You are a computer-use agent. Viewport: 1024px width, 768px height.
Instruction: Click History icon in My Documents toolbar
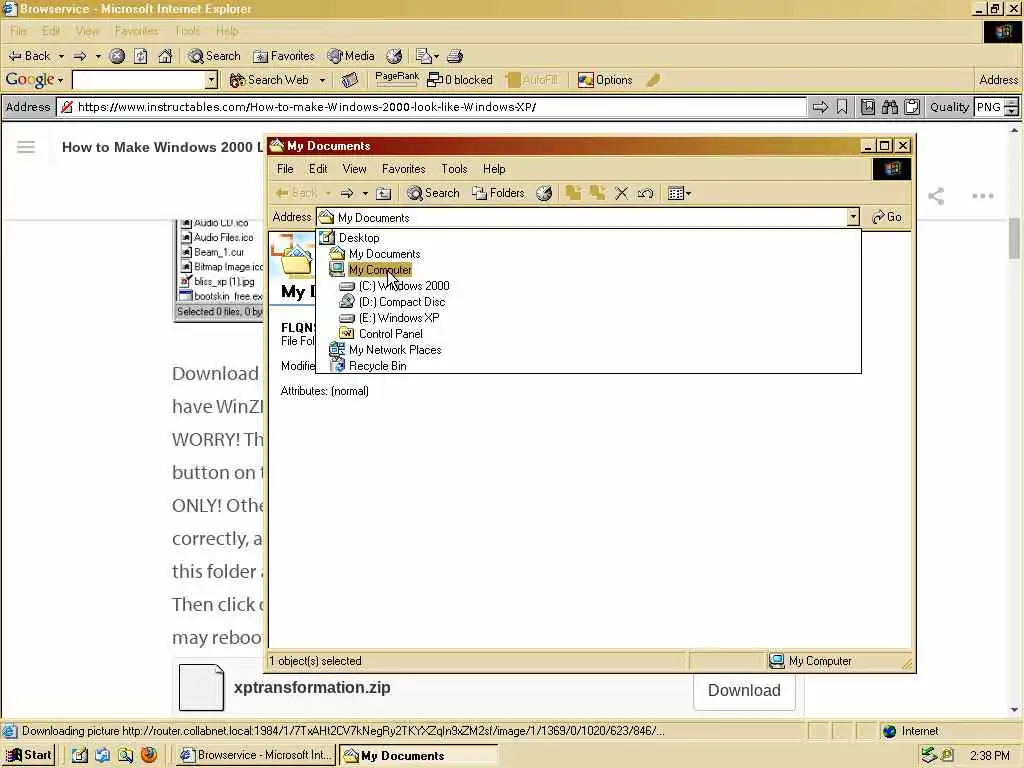click(x=544, y=193)
